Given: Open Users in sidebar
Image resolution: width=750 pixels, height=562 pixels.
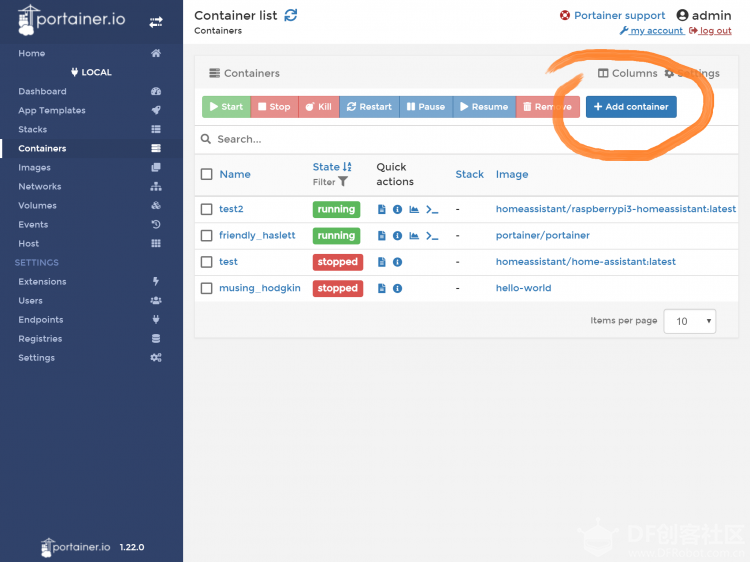Looking at the screenshot, I should (91, 301).
